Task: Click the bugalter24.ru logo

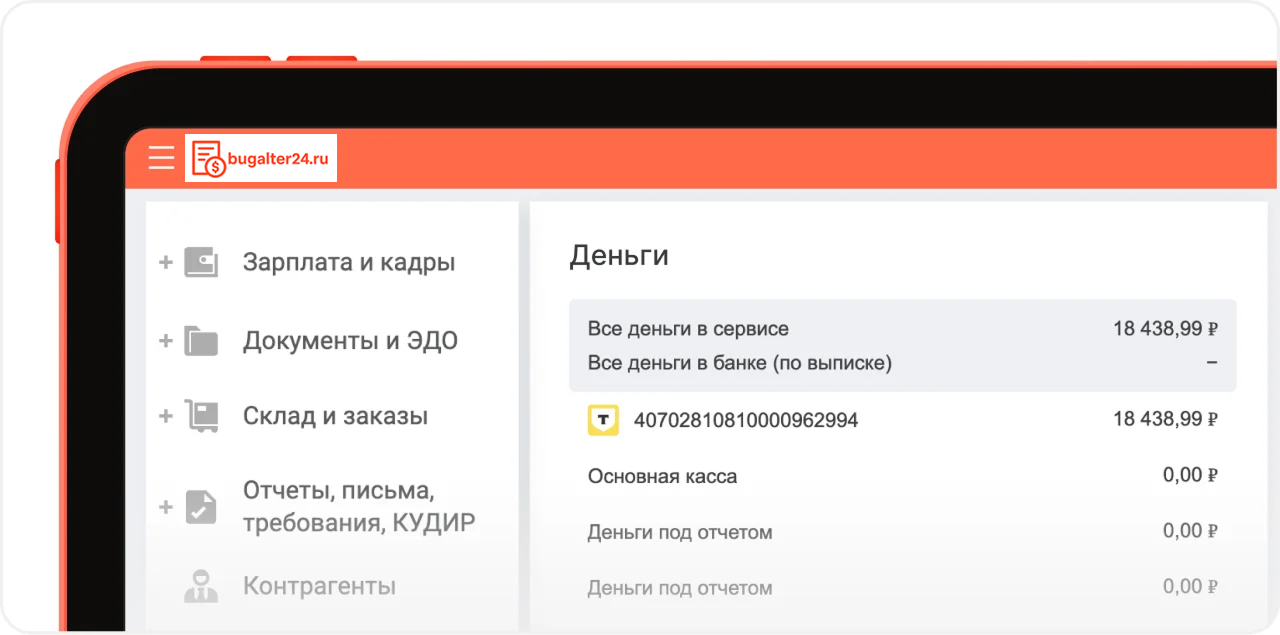Action: click(x=261, y=157)
